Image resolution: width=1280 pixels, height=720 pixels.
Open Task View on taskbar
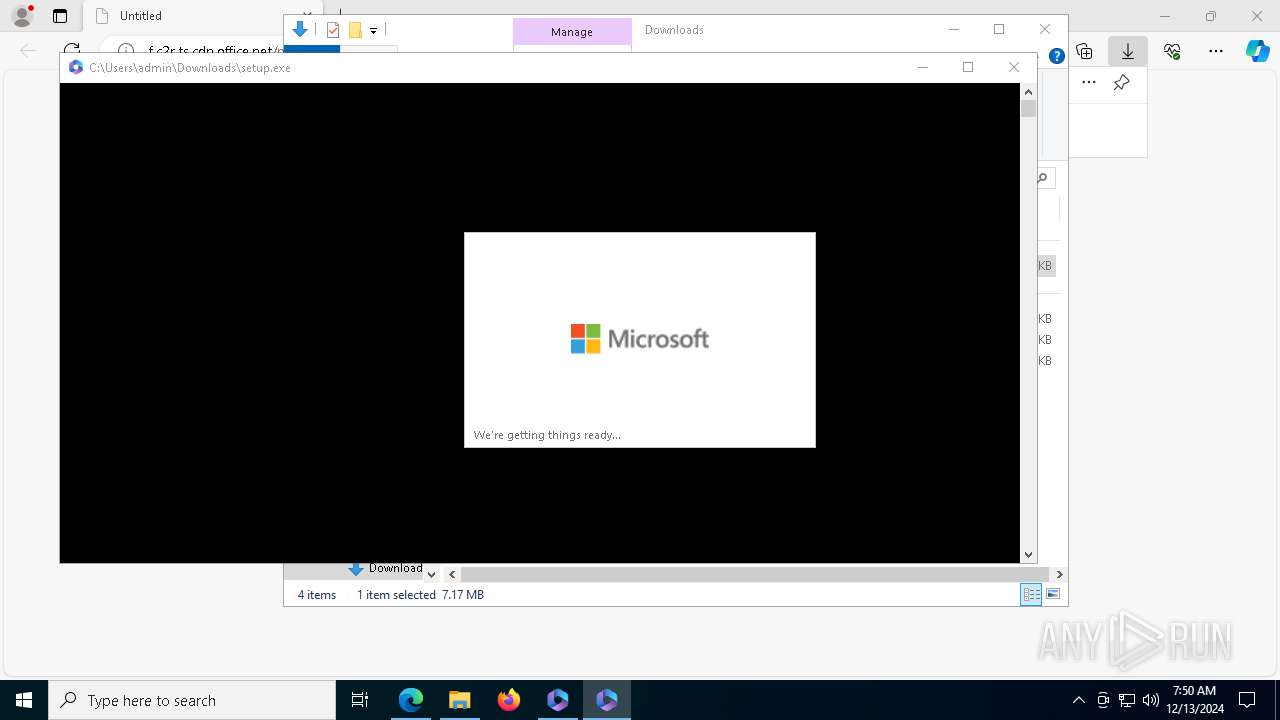point(360,700)
